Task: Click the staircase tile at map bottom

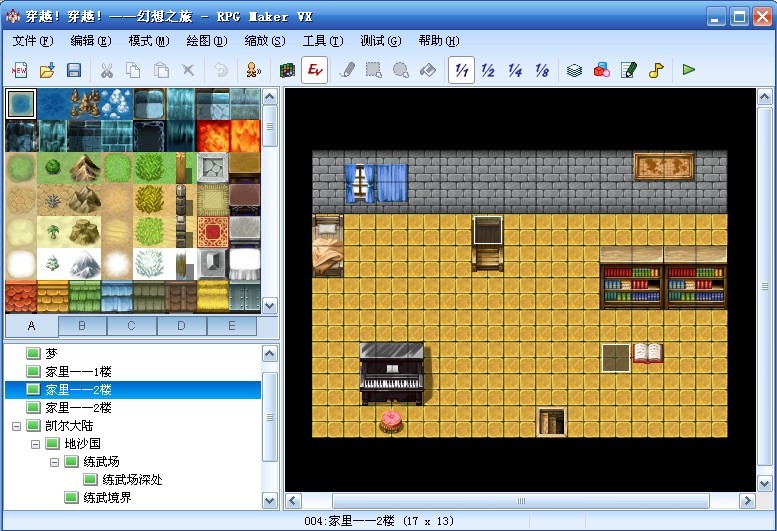Action: (552, 422)
